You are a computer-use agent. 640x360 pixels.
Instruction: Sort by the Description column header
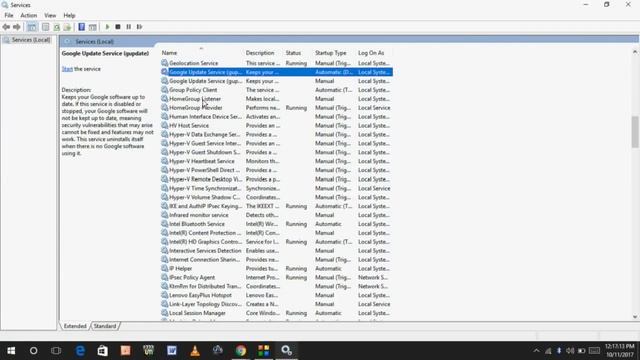(x=260, y=53)
